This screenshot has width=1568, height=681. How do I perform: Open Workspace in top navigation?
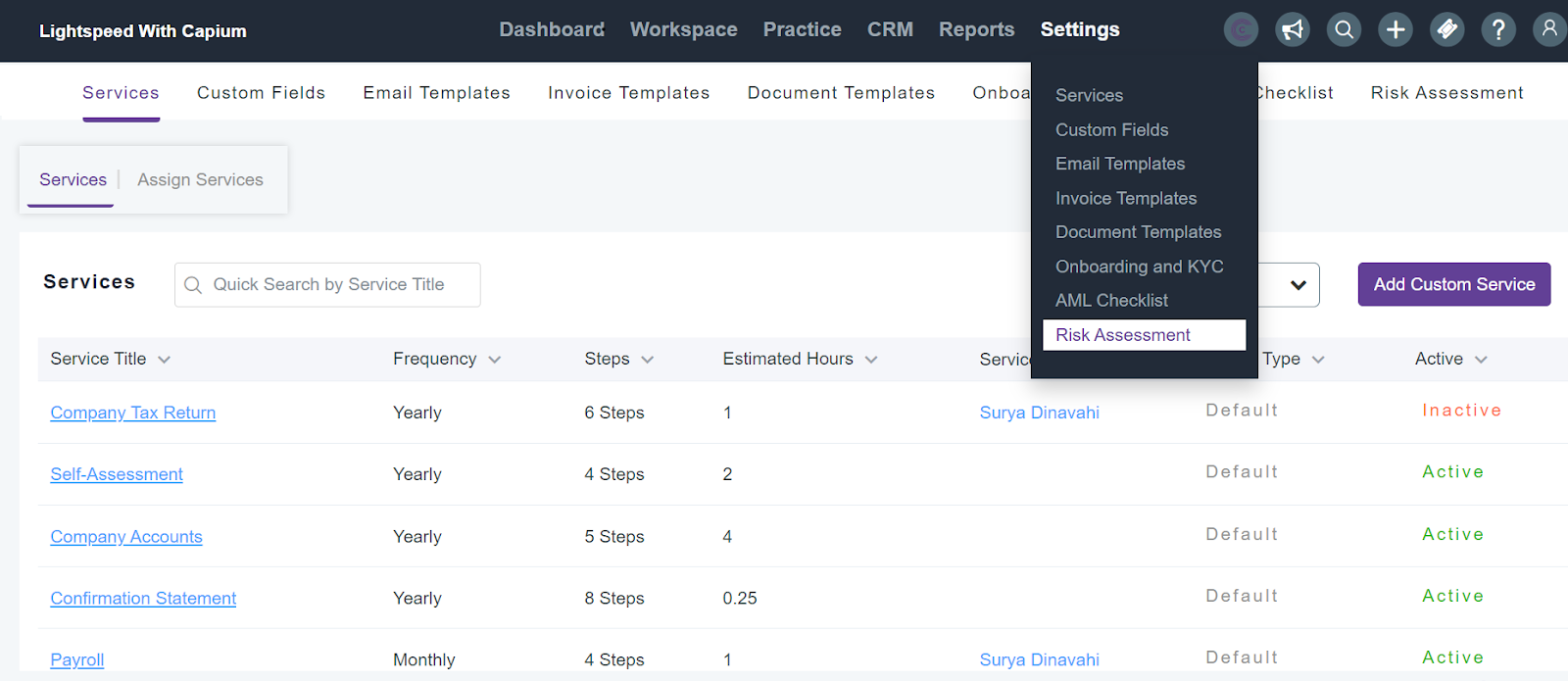pyautogui.click(x=684, y=29)
